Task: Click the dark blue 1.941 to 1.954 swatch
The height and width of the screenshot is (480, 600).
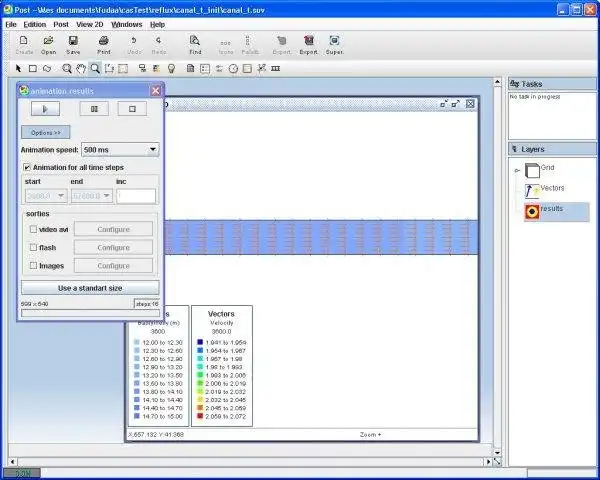Action: [200, 342]
